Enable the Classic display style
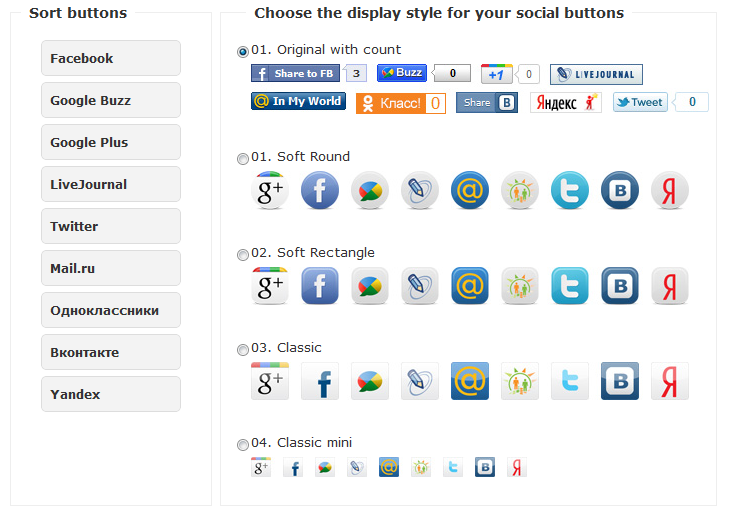Image resolution: width=730 pixels, height=515 pixels. pos(243,350)
